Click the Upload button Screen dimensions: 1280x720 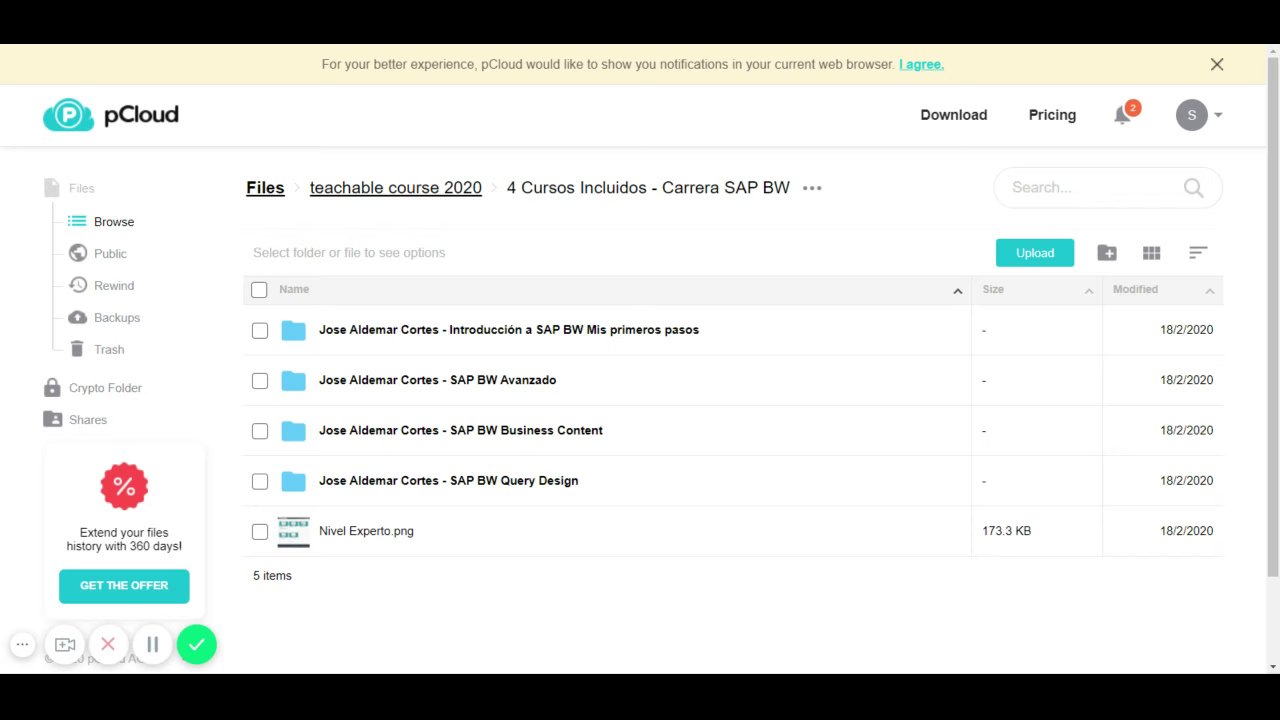tap(1035, 253)
